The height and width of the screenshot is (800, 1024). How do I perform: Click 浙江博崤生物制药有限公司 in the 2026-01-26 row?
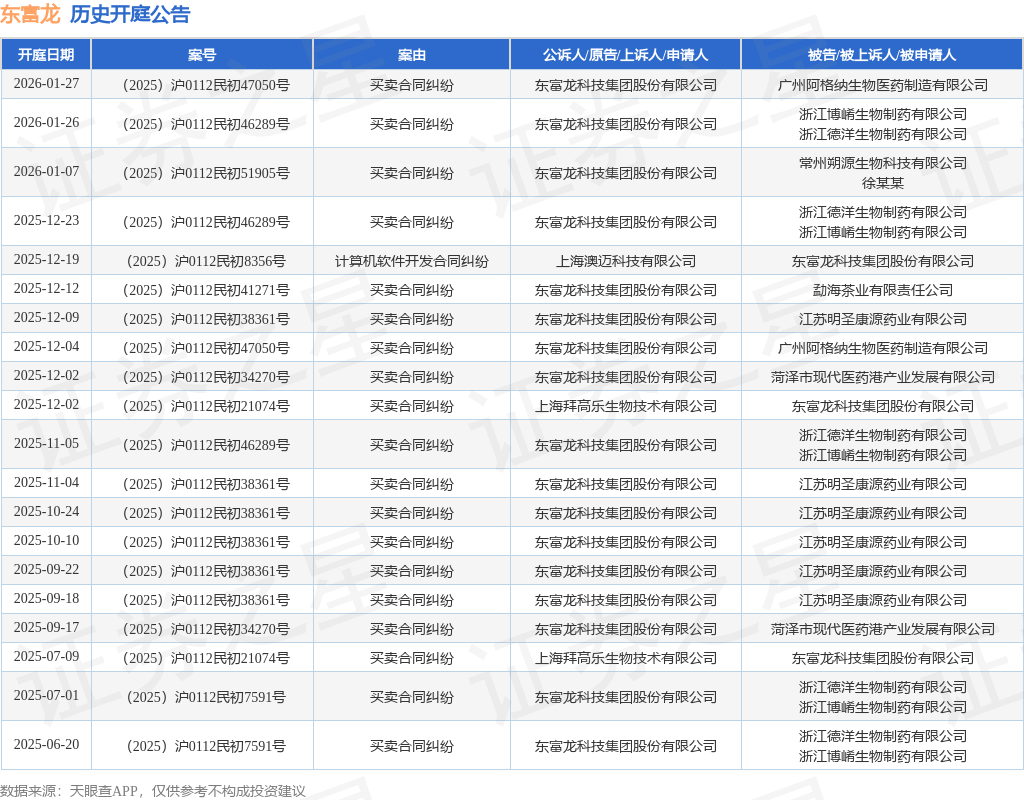(883, 114)
